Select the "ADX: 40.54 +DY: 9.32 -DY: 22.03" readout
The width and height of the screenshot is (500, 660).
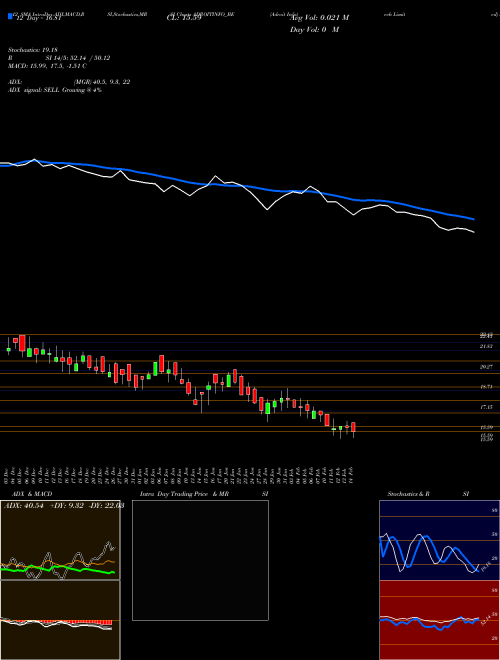pos(64,506)
